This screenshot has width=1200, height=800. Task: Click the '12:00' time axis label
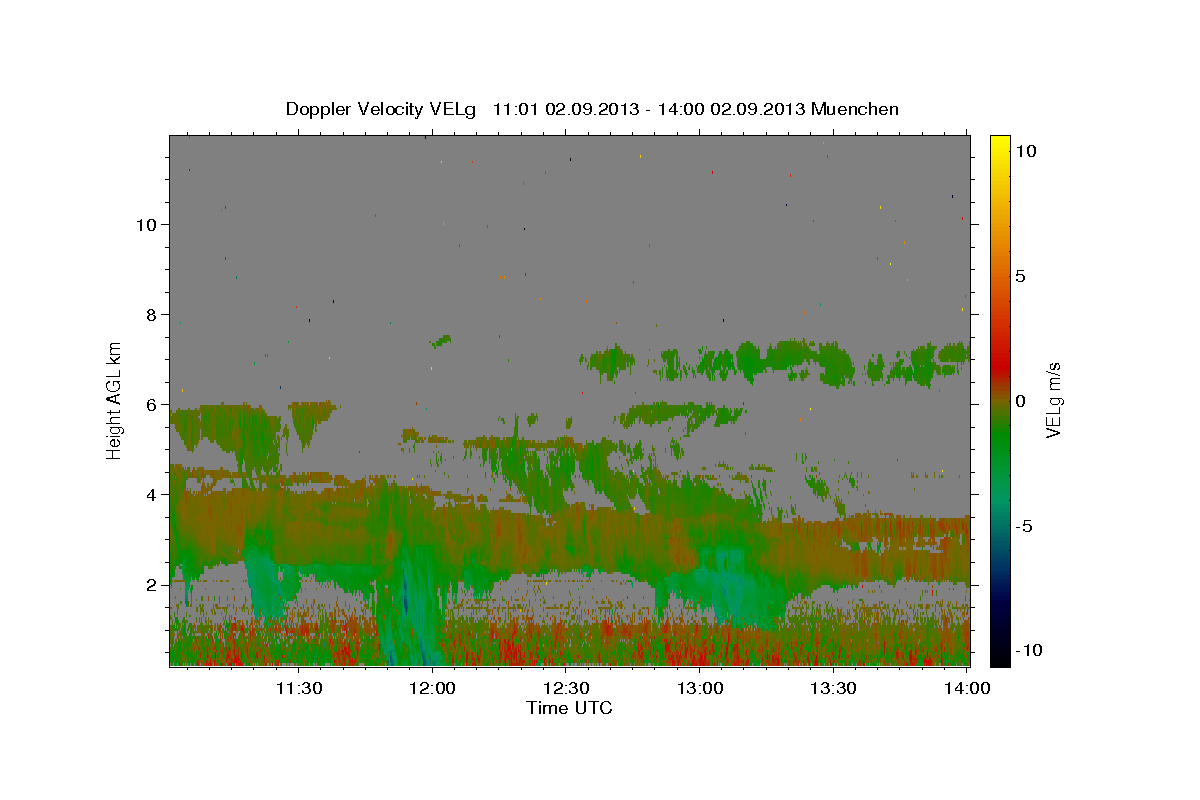click(432, 688)
